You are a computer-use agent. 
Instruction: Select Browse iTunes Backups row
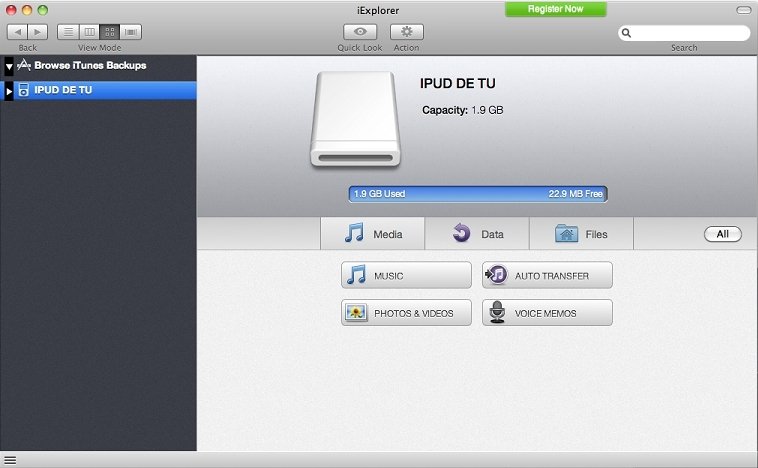[x=99, y=66]
